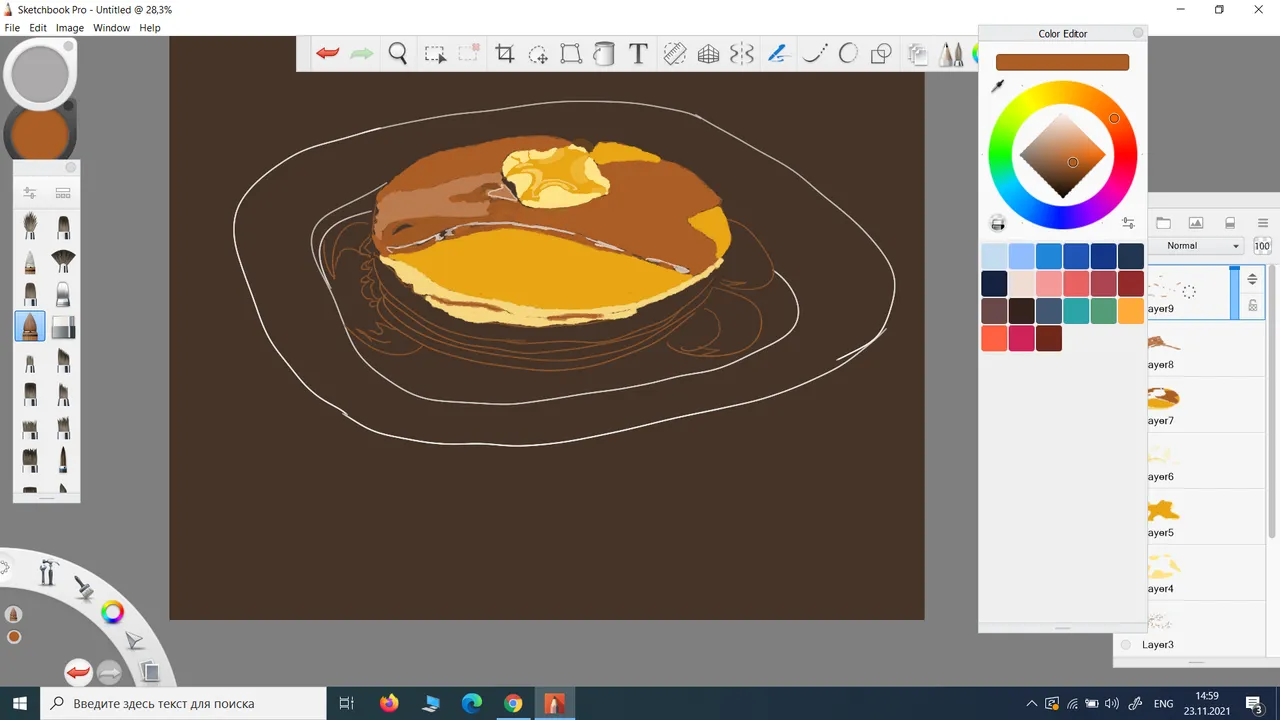Click the current color bar in Color Editor

pyautogui.click(x=1062, y=62)
